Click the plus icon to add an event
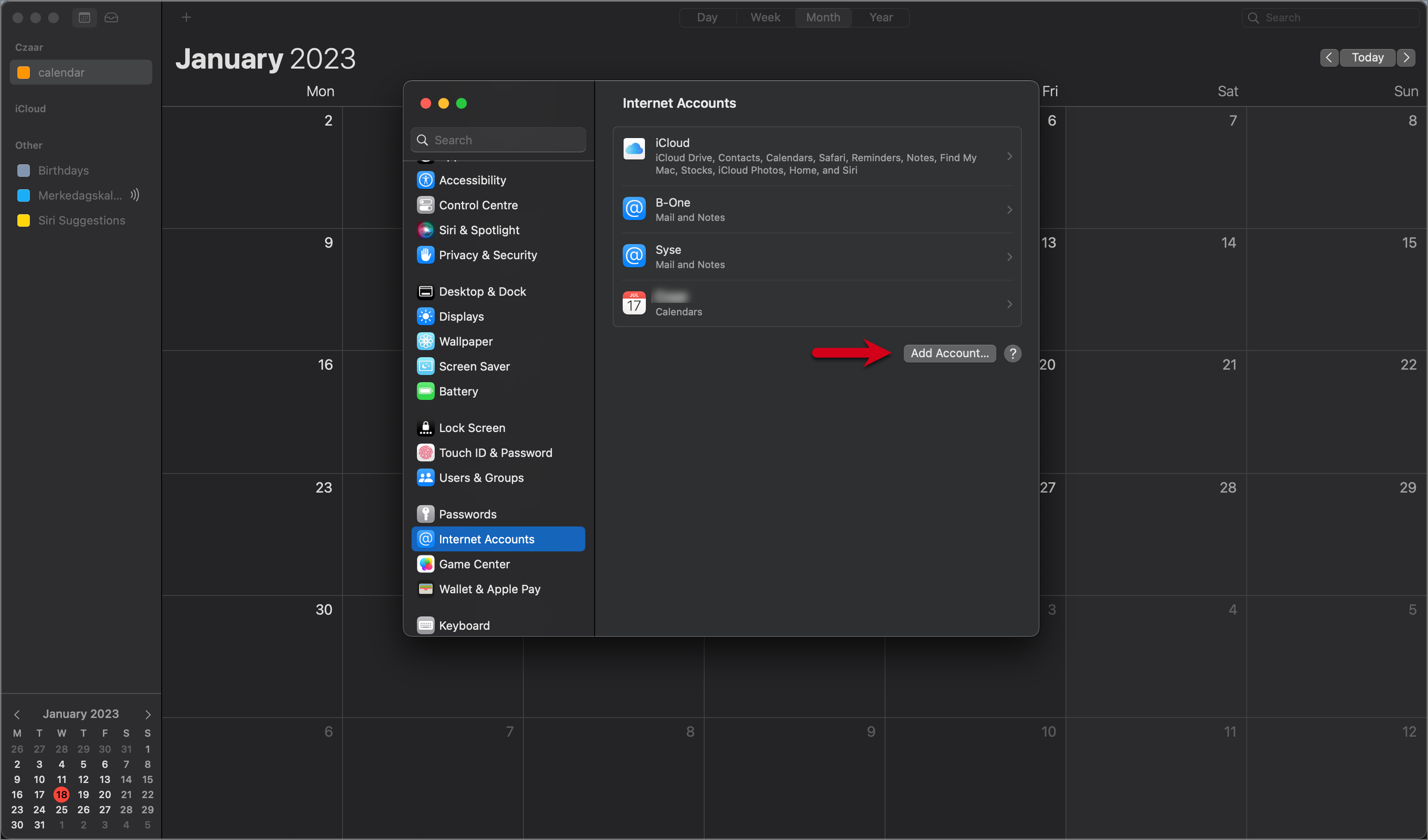Screen dimensions: 1428x840 187,17
